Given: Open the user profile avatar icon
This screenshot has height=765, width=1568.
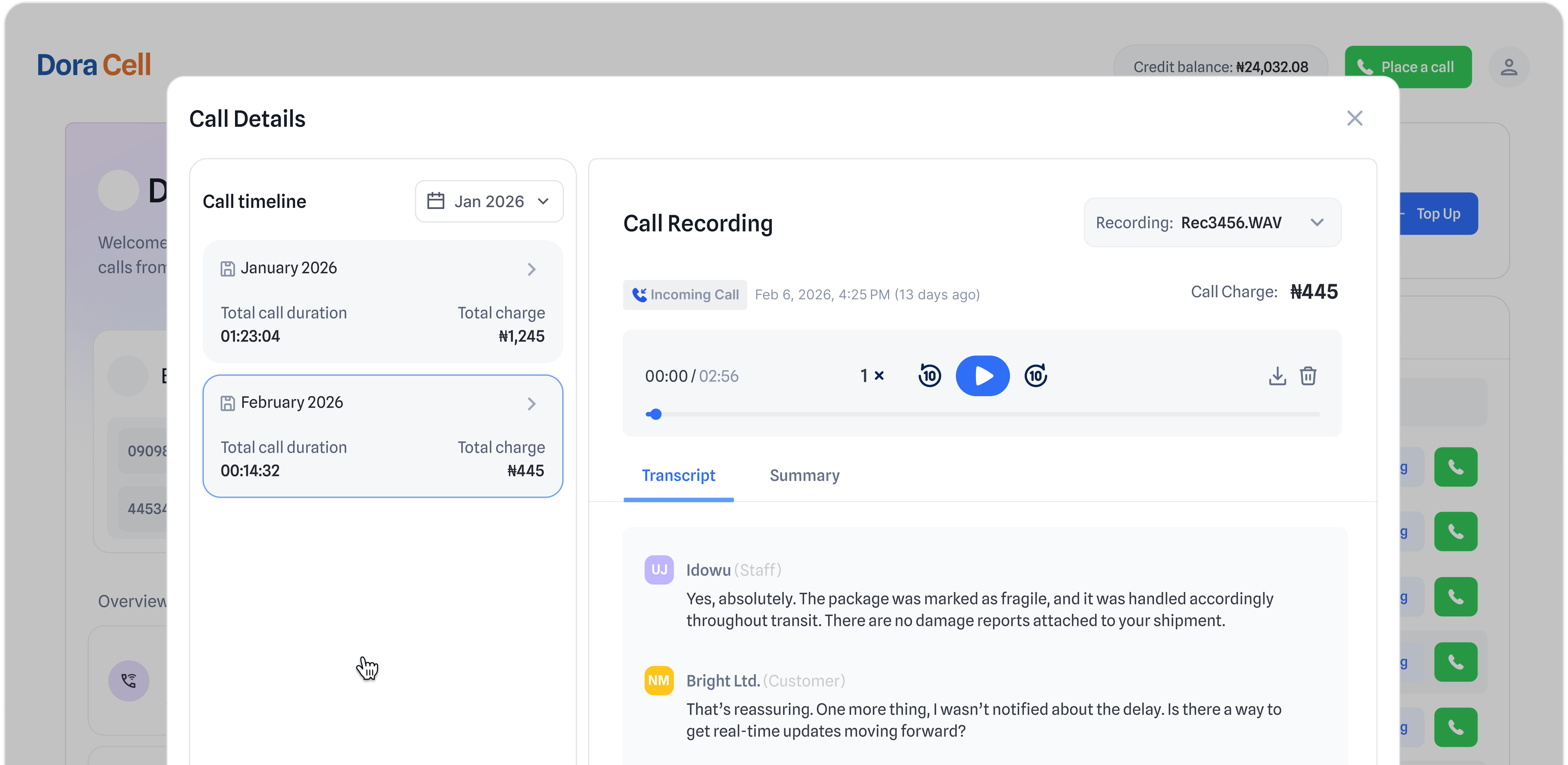Looking at the screenshot, I should click(1509, 67).
